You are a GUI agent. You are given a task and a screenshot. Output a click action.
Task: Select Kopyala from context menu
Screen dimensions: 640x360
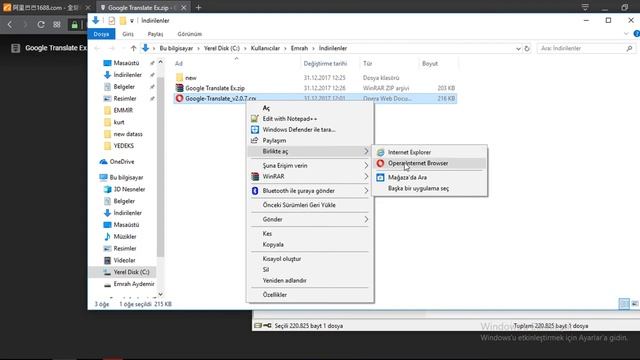pyautogui.click(x=310, y=245)
